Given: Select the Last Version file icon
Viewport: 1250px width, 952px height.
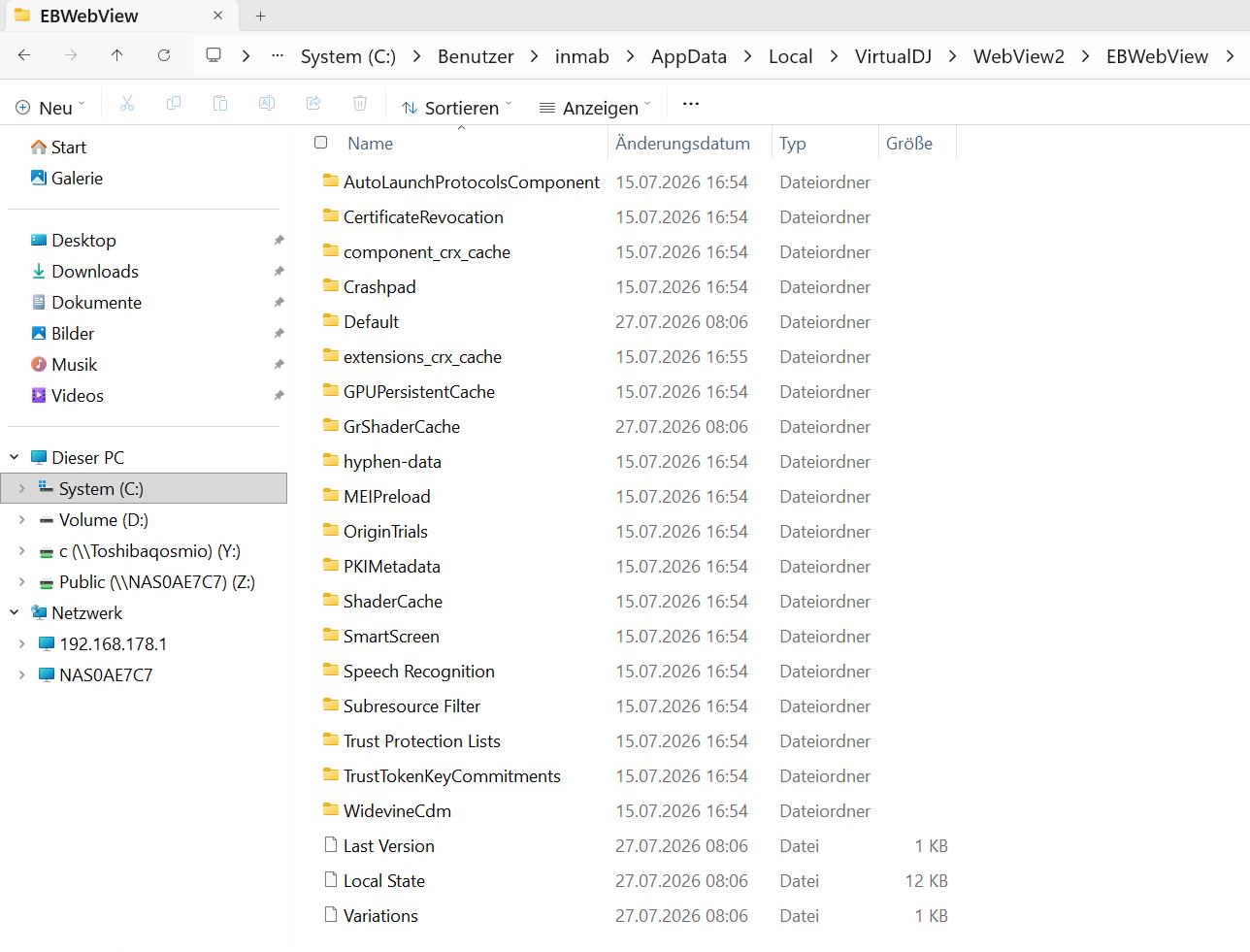Looking at the screenshot, I should point(331,845).
